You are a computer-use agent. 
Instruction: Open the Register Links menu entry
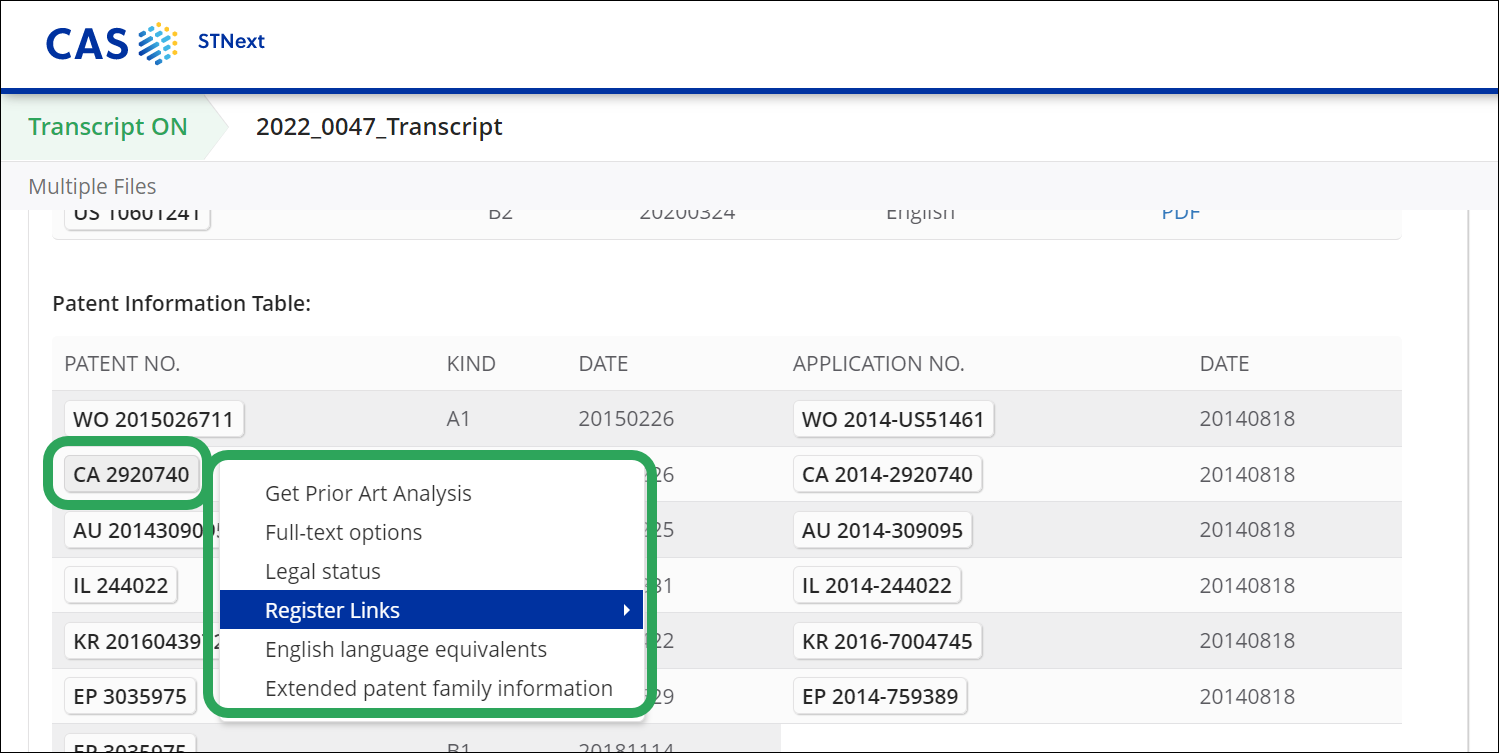[x=332, y=610]
